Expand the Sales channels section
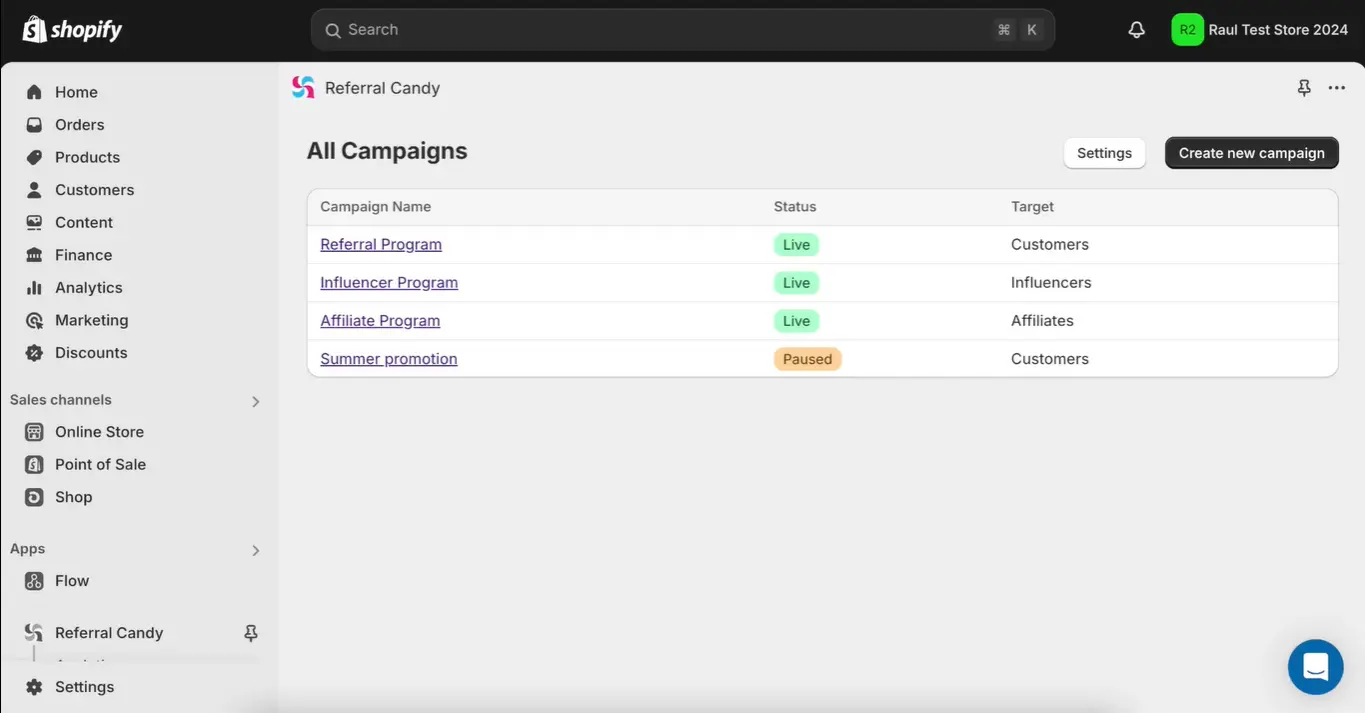The height and width of the screenshot is (713, 1365). click(255, 401)
